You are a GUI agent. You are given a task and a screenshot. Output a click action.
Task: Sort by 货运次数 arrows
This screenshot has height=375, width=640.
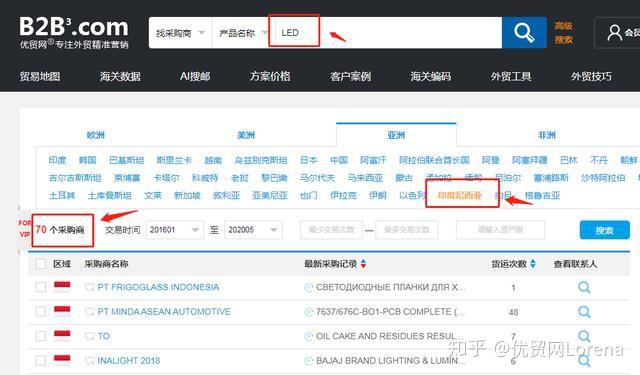pyautogui.click(x=533, y=264)
